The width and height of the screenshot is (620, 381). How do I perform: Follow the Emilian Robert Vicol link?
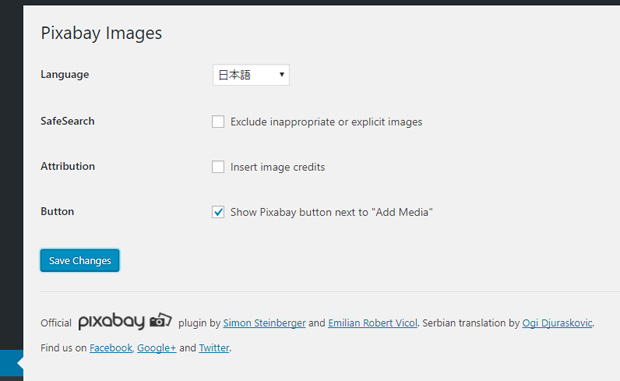click(372, 323)
